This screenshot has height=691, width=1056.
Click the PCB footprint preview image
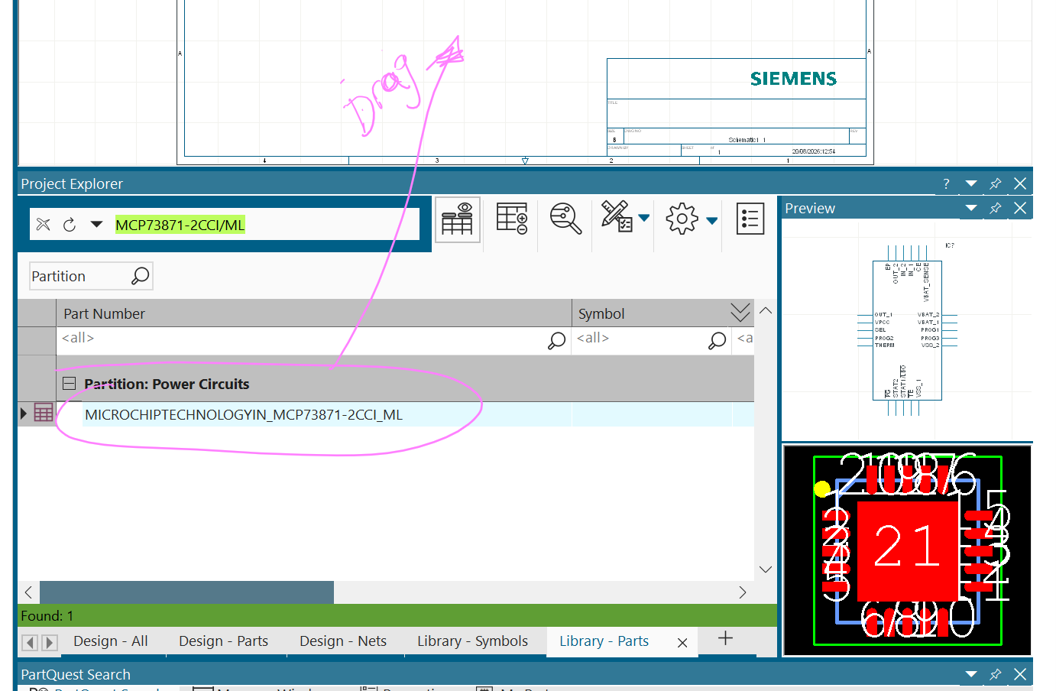(906, 550)
